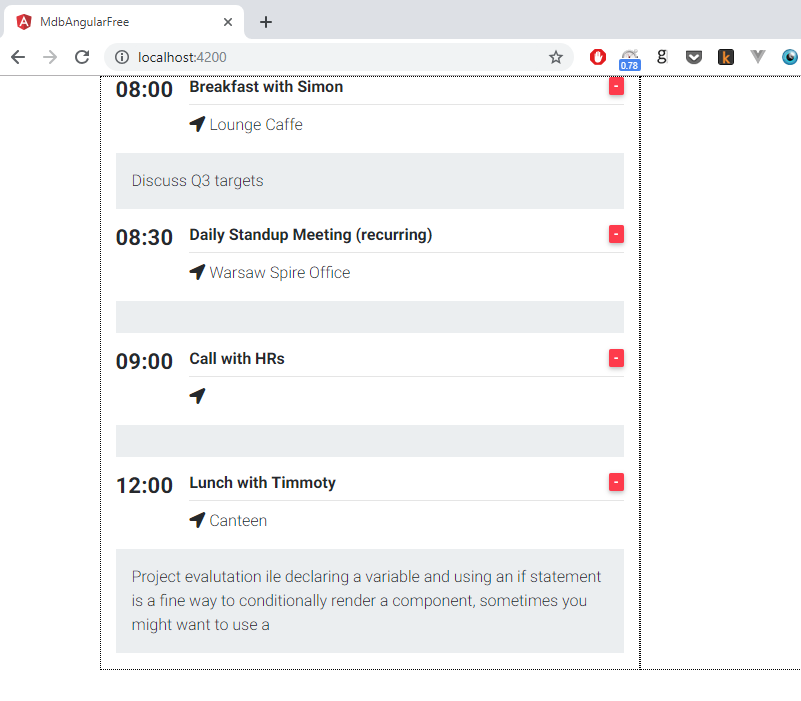This screenshot has width=801, height=701.
Task: Open the orange k extension
Action: point(726,57)
